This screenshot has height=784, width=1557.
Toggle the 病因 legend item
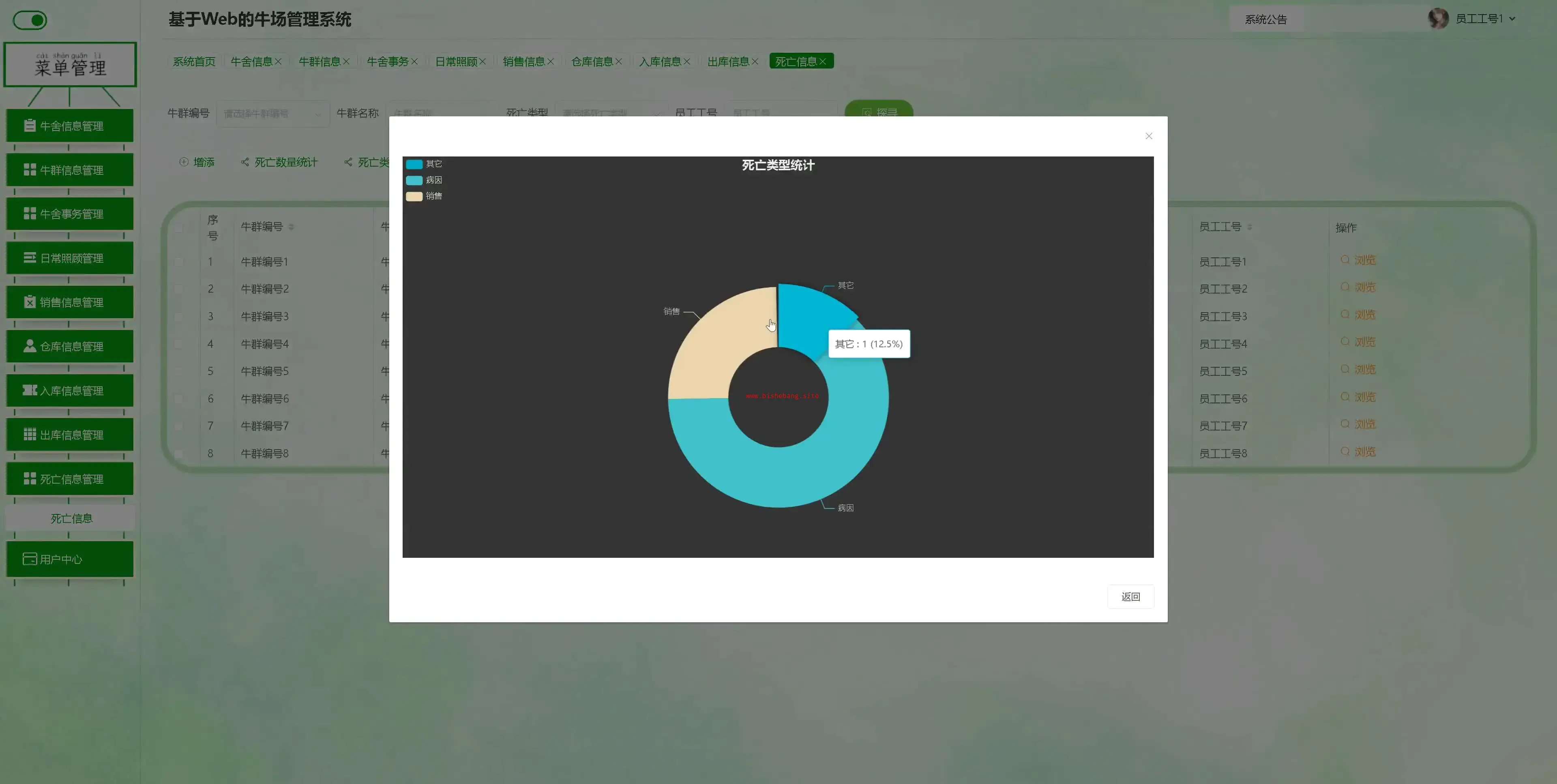click(424, 180)
